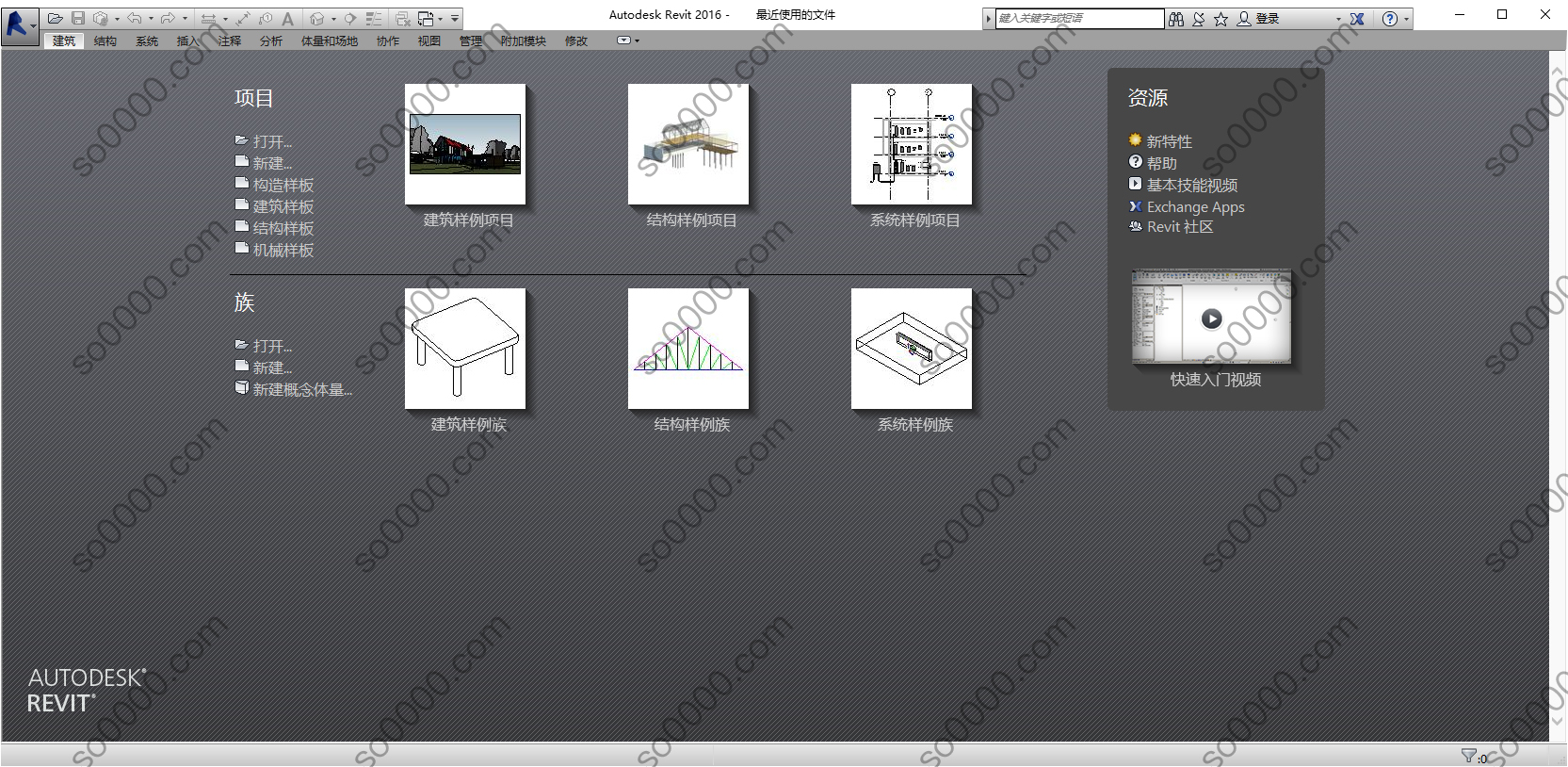Open the Revit application menu button
Image resolution: width=1568 pixels, height=767 pixels.
(x=20, y=24)
